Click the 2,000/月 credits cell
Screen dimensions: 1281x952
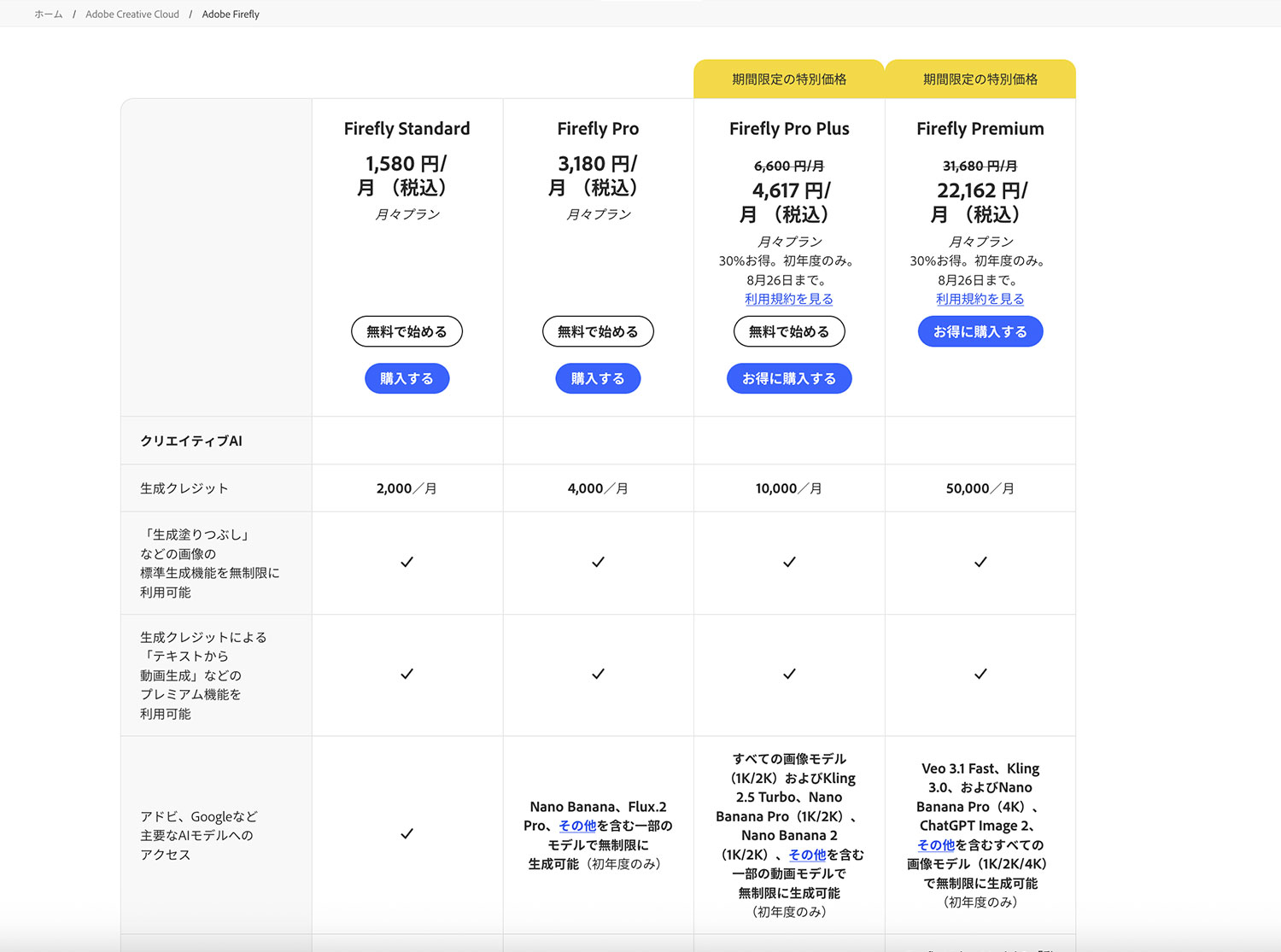pos(407,488)
